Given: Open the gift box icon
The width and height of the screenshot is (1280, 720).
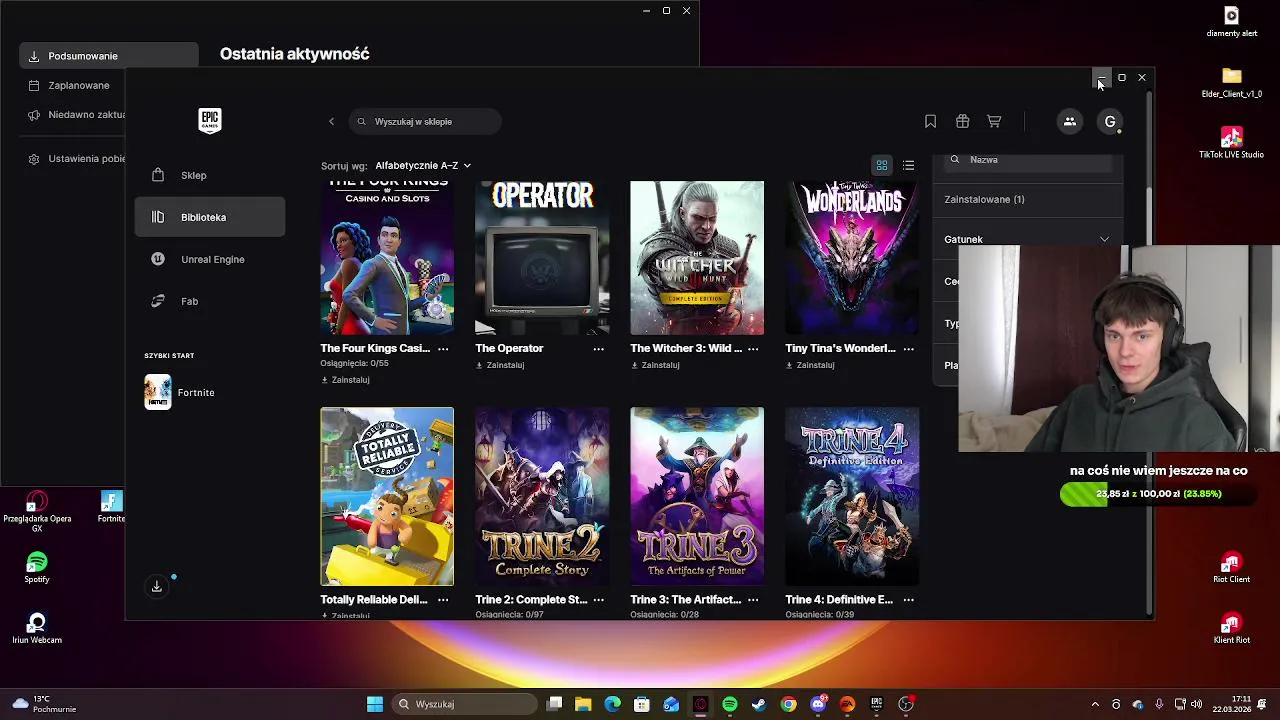Looking at the screenshot, I should (962, 122).
